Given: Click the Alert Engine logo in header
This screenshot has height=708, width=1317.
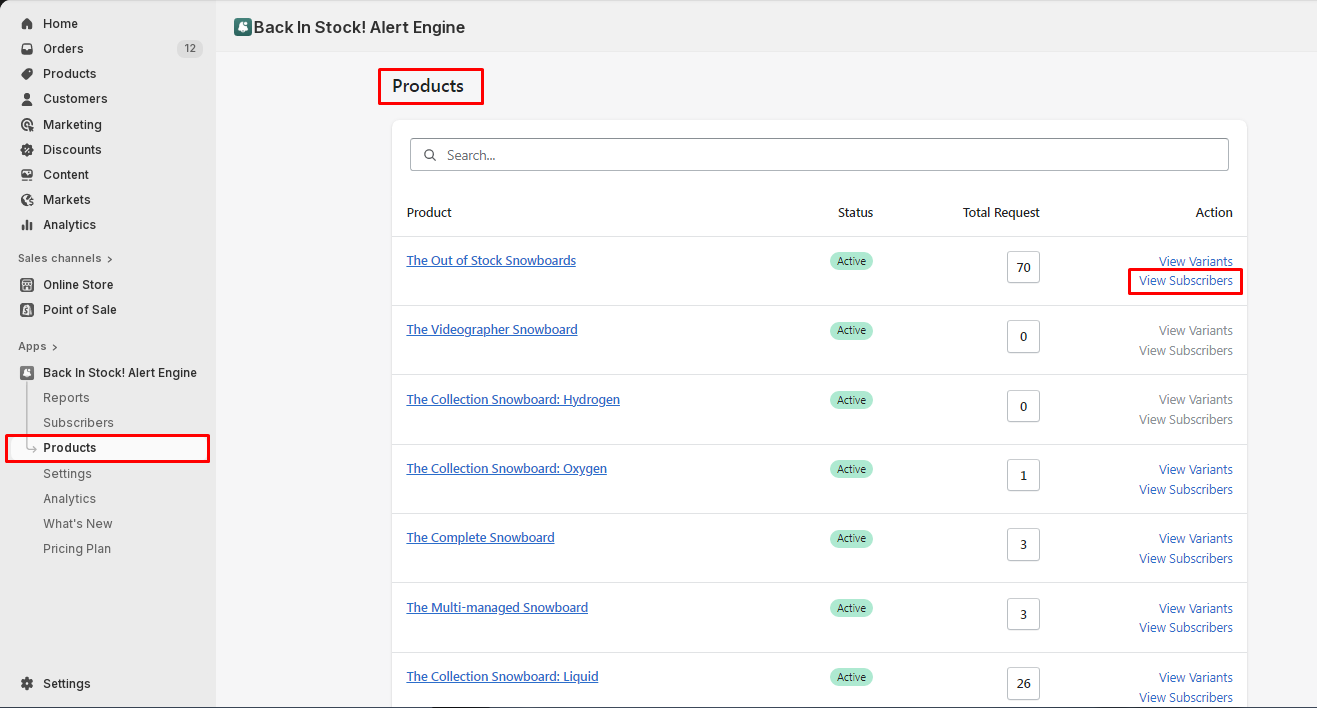Looking at the screenshot, I should 242,27.
